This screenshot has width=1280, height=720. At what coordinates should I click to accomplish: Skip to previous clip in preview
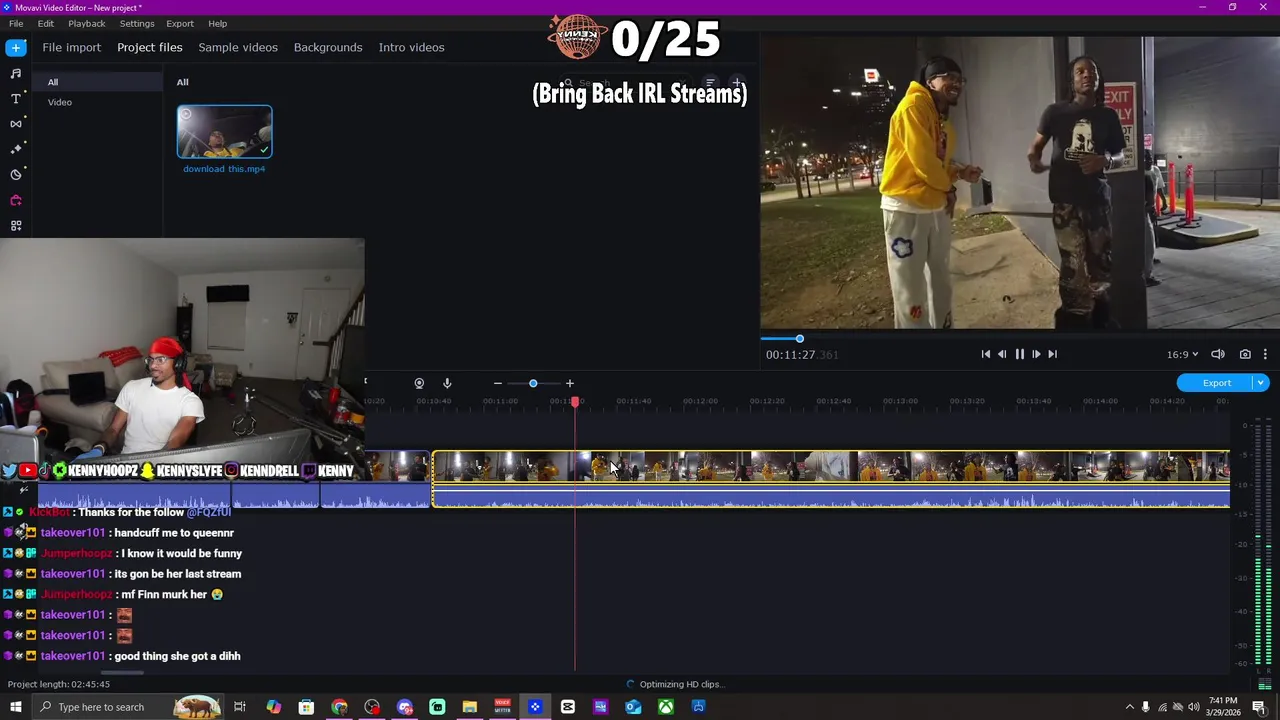pos(985,354)
